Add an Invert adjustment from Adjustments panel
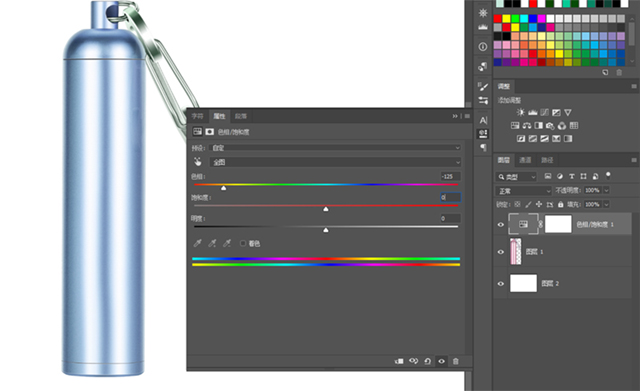 (521, 139)
